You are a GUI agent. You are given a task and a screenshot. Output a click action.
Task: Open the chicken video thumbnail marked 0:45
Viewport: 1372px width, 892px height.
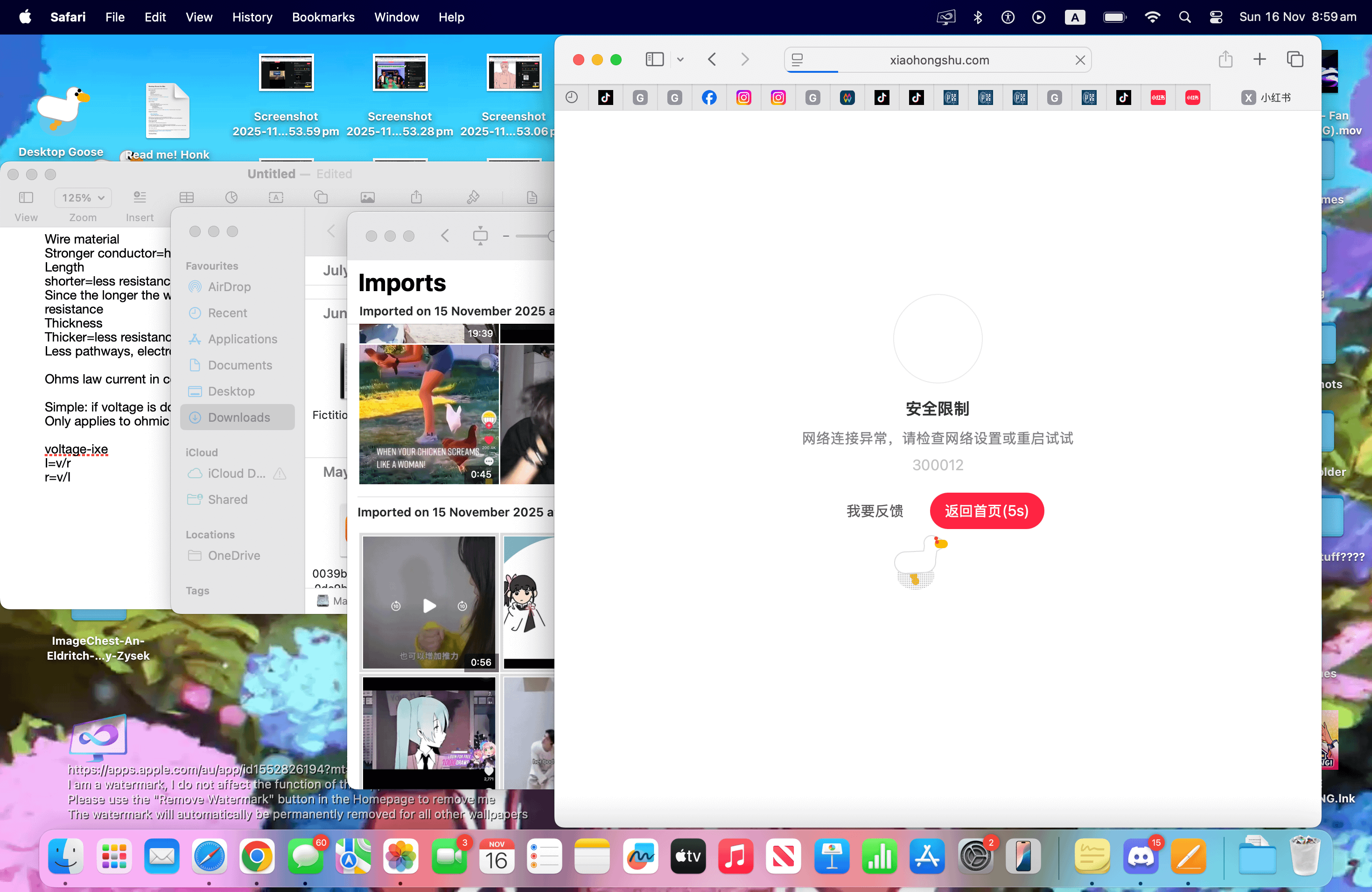pyautogui.click(x=428, y=414)
